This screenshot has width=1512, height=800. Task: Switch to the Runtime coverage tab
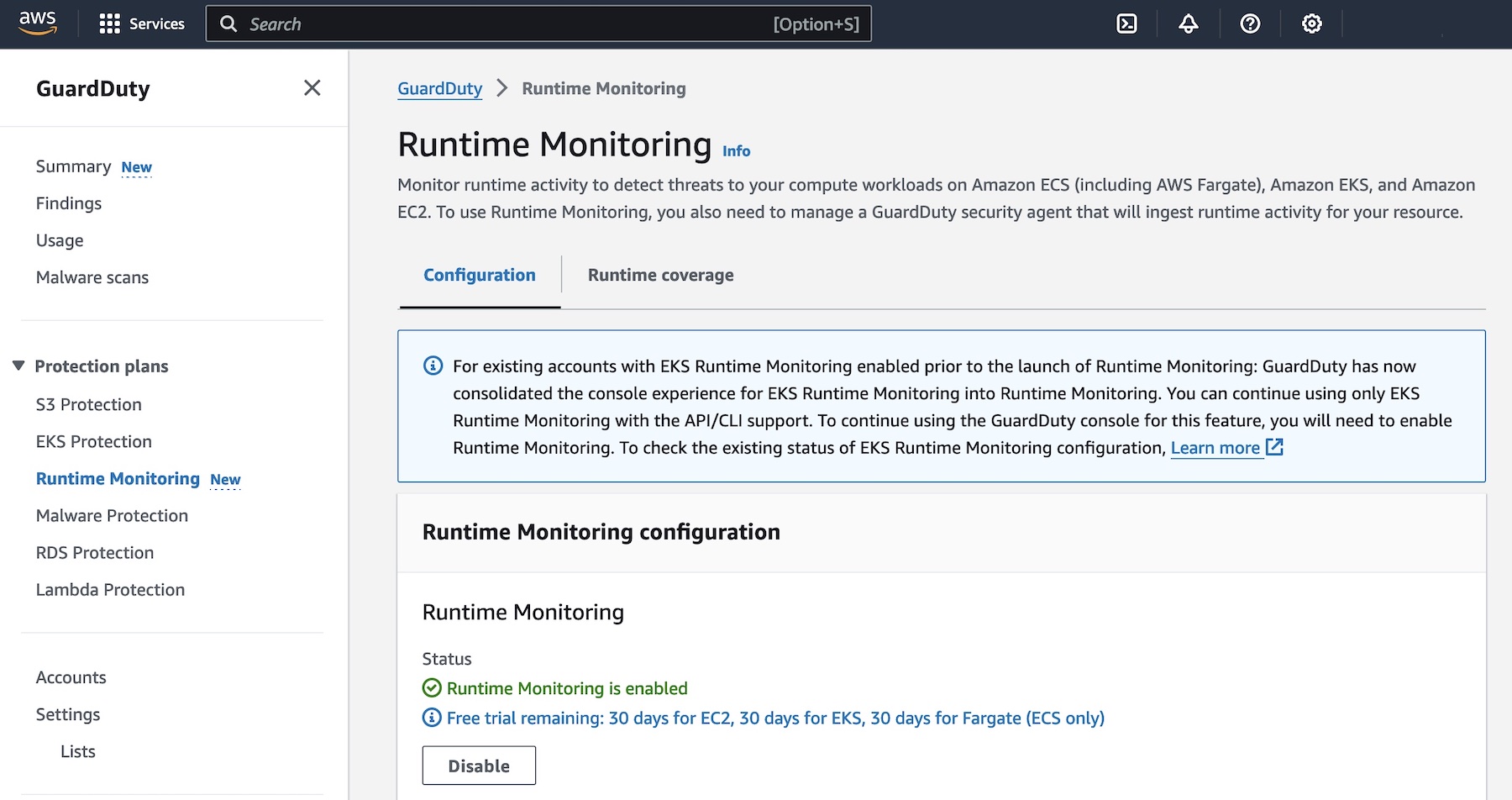tap(660, 275)
